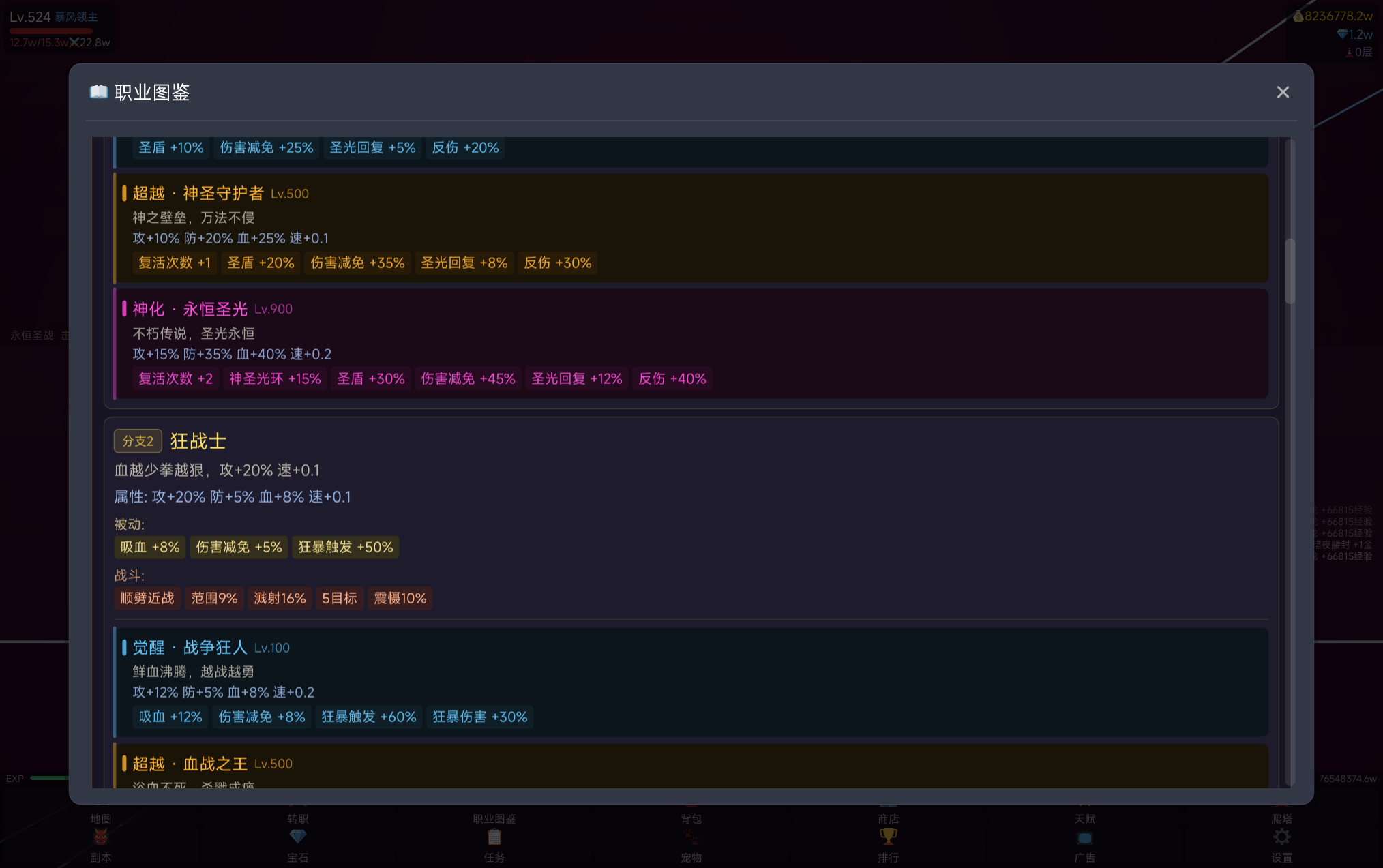1383x868 pixels.
Task: Click the dialog's vertical scrollbar thumb
Action: (1289, 271)
